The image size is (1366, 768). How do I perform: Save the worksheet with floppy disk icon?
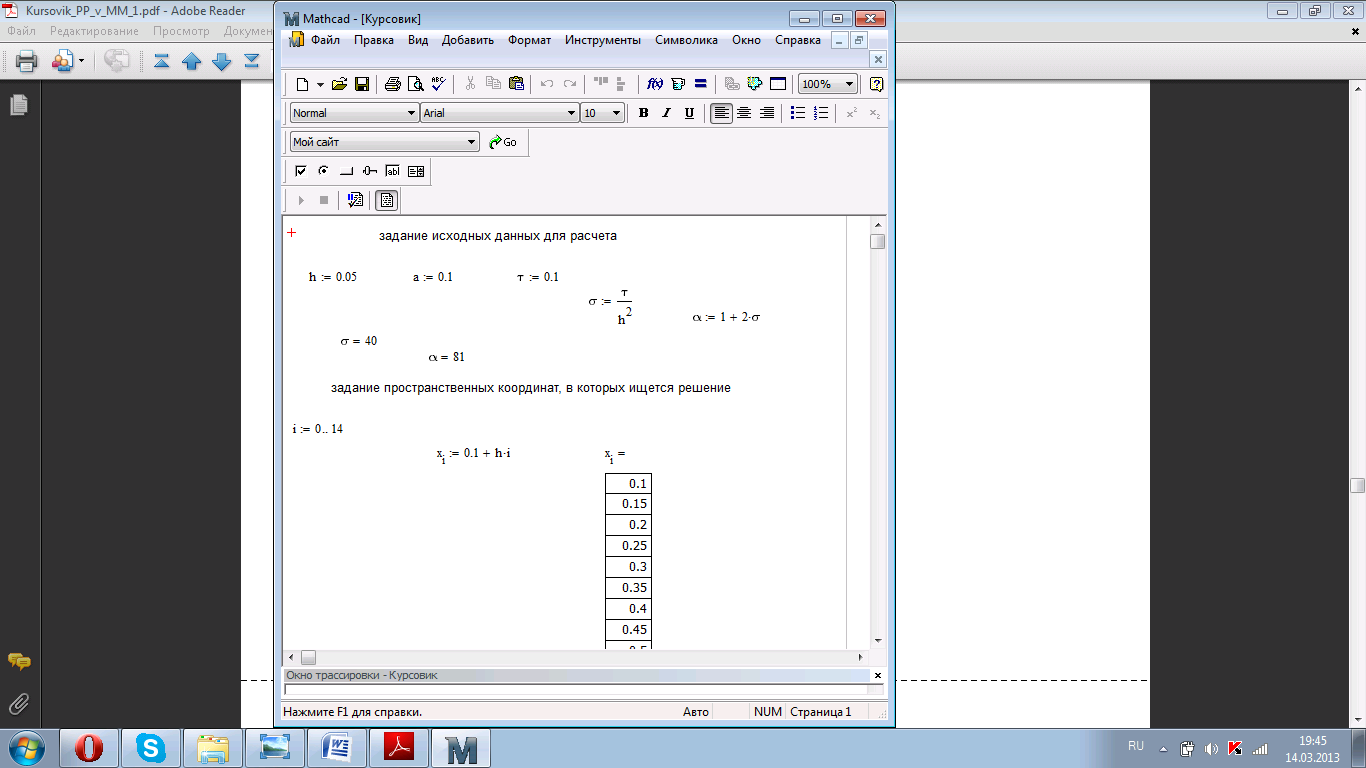[x=362, y=84]
